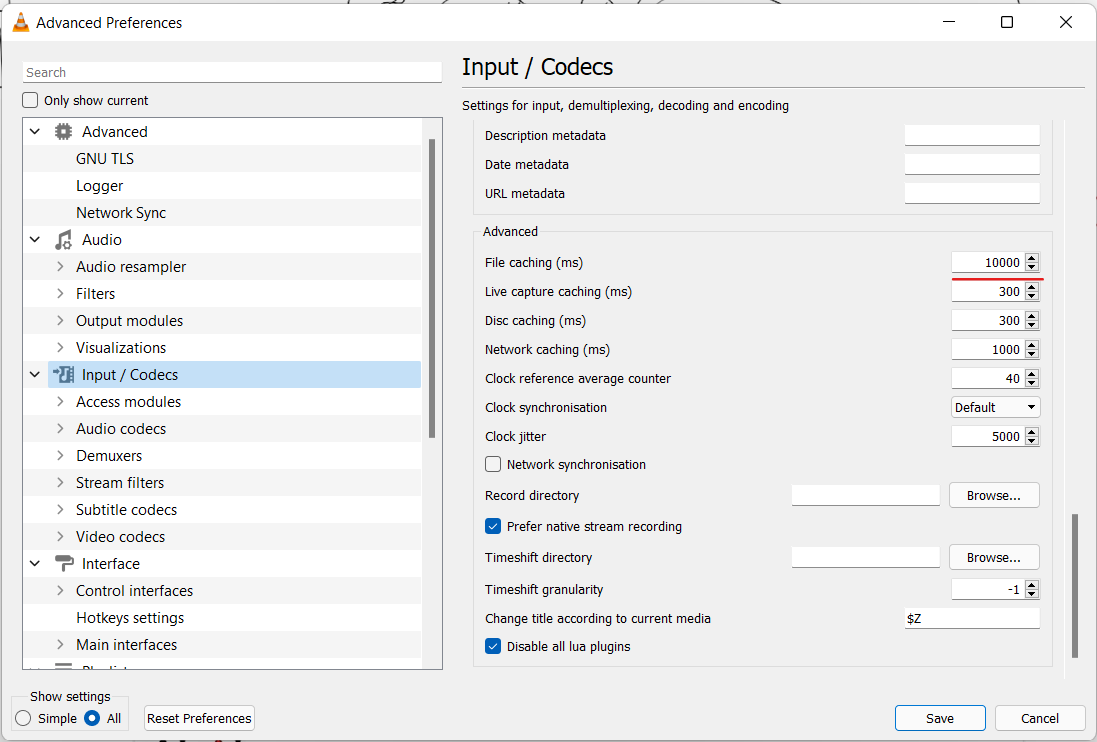This screenshot has height=742, width=1097.
Task: Decrease Network caching with down arrow
Action: (x=1032, y=354)
